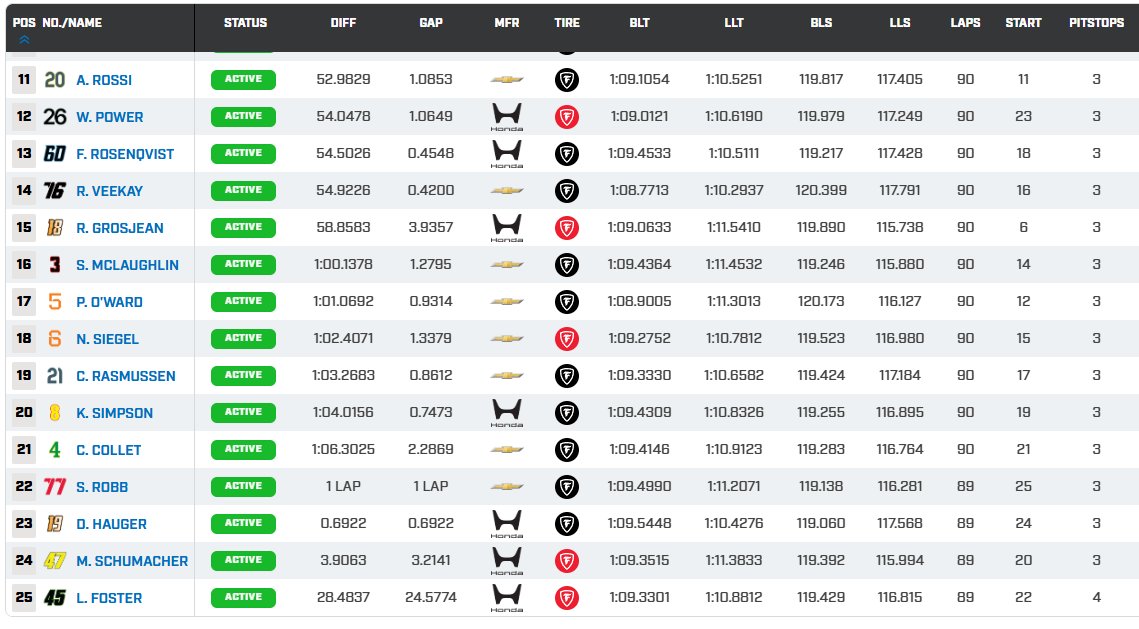Open driver N. Siegel's name link
The height and width of the screenshot is (629, 1139).
coord(107,339)
